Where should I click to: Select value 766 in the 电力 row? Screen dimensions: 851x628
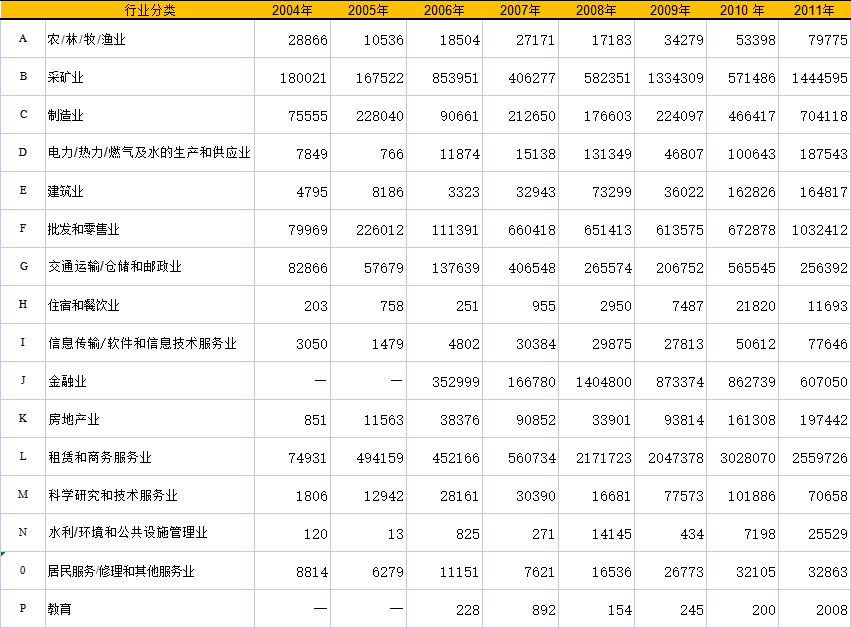click(x=369, y=153)
